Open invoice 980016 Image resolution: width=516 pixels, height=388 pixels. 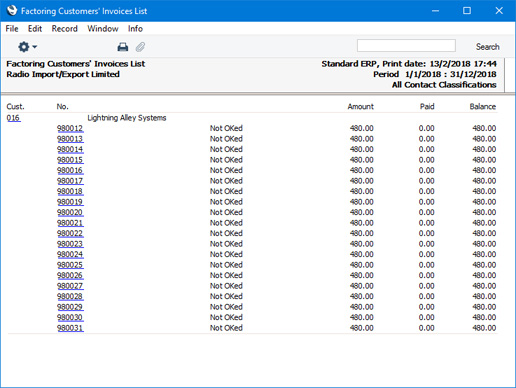70,170
